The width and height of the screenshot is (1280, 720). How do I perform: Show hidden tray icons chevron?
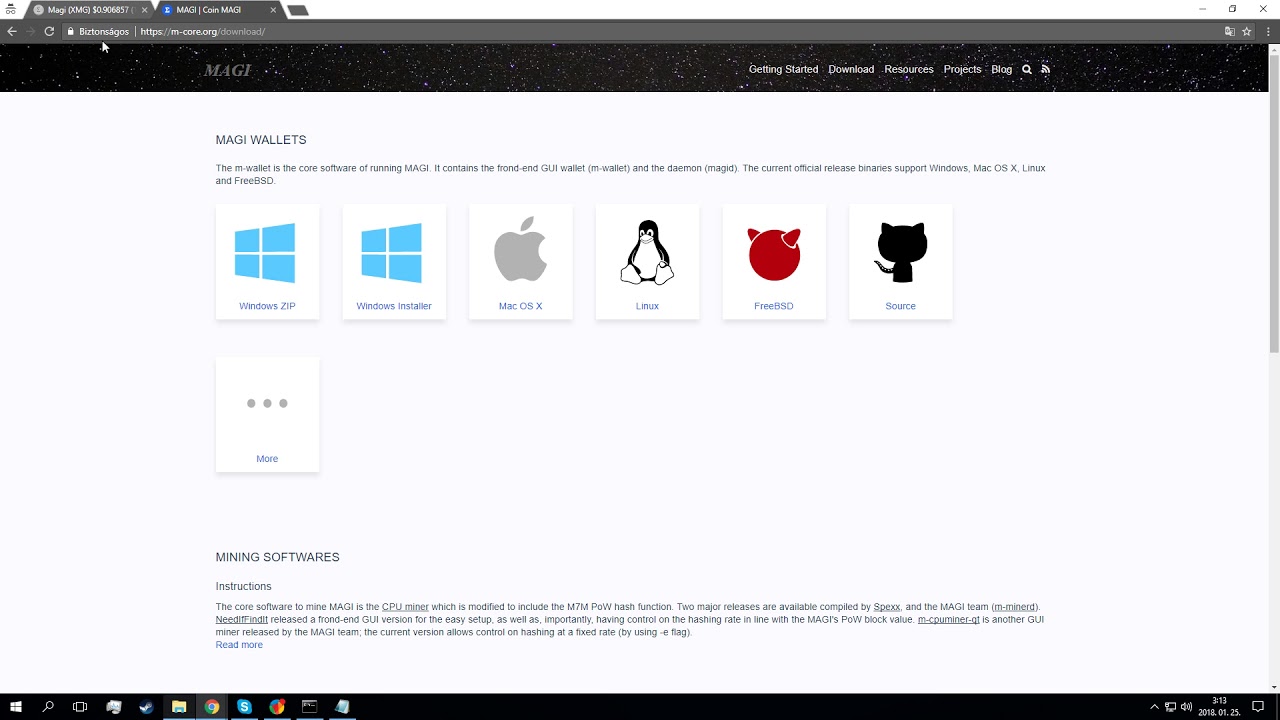(x=1154, y=706)
